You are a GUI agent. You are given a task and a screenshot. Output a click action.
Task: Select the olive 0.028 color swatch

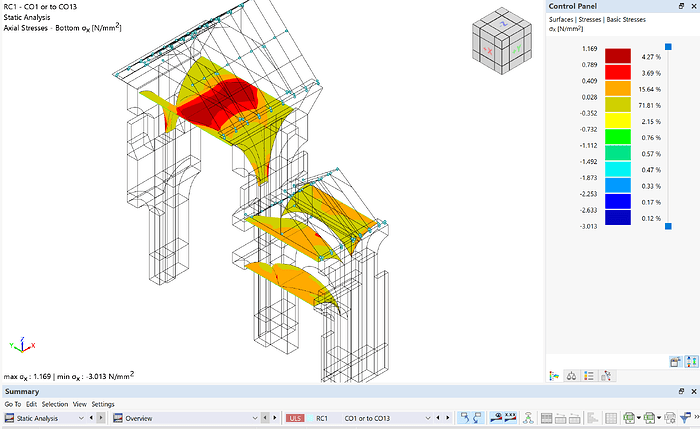pos(618,104)
